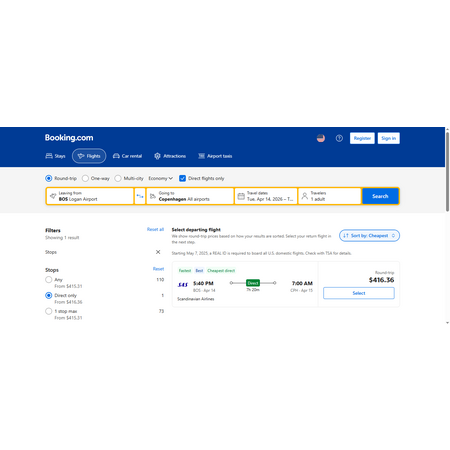The image size is (450, 450).
Task: Select the One-way radio button
Action: 85,178
